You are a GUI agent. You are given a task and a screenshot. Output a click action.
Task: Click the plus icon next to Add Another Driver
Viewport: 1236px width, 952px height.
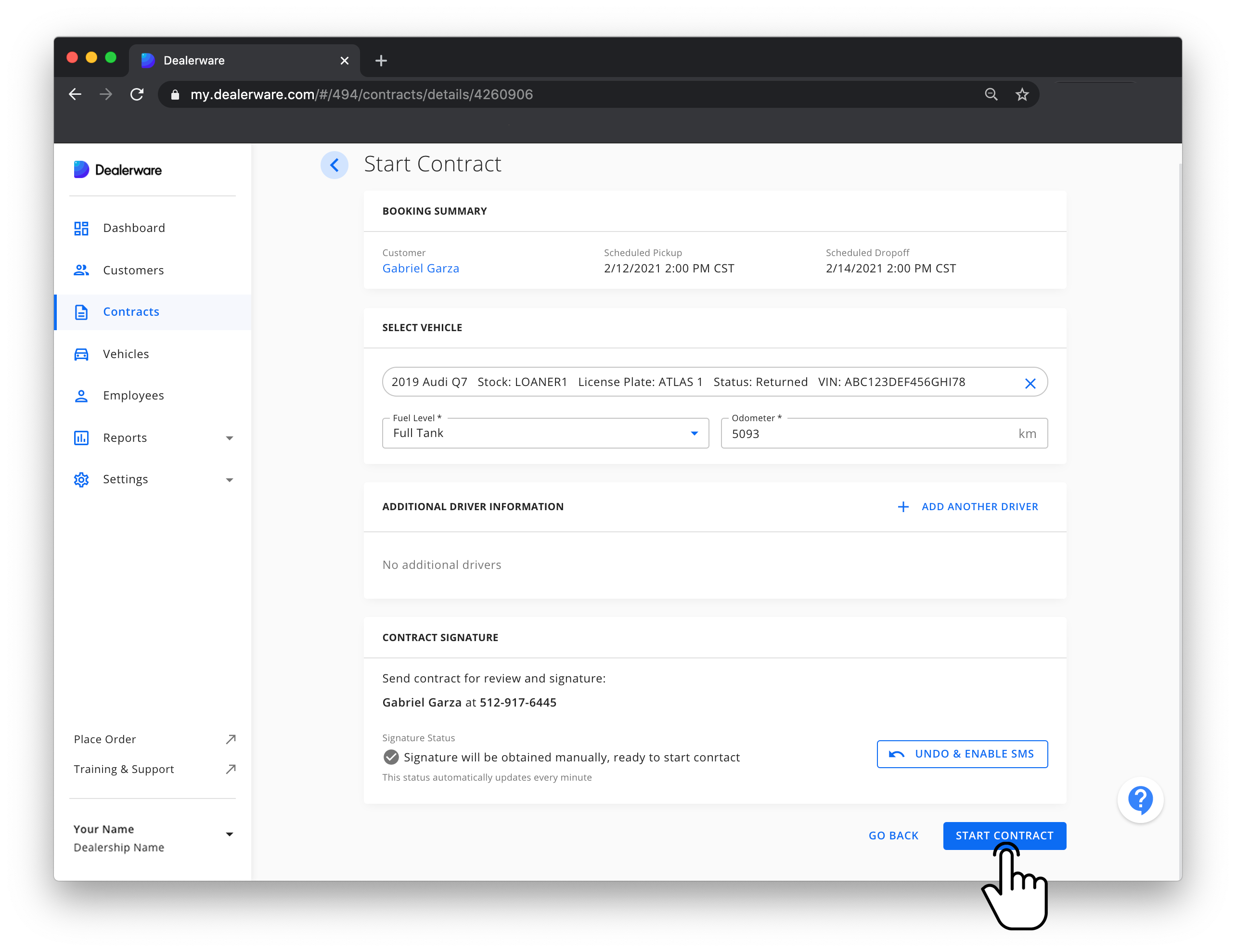pyautogui.click(x=902, y=507)
